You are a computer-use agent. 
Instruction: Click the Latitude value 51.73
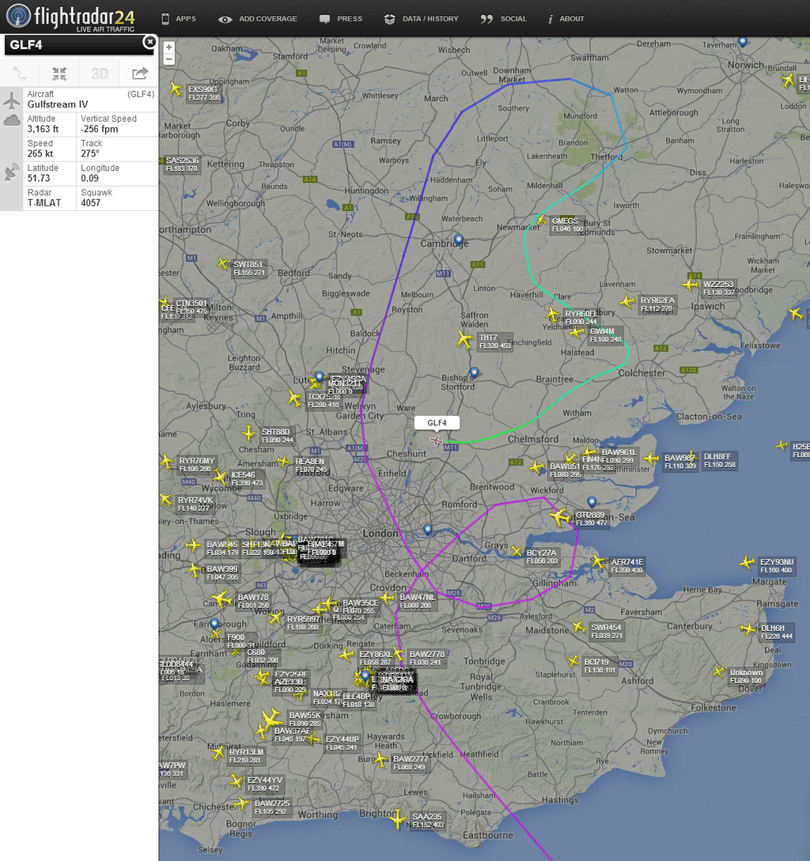(x=38, y=178)
